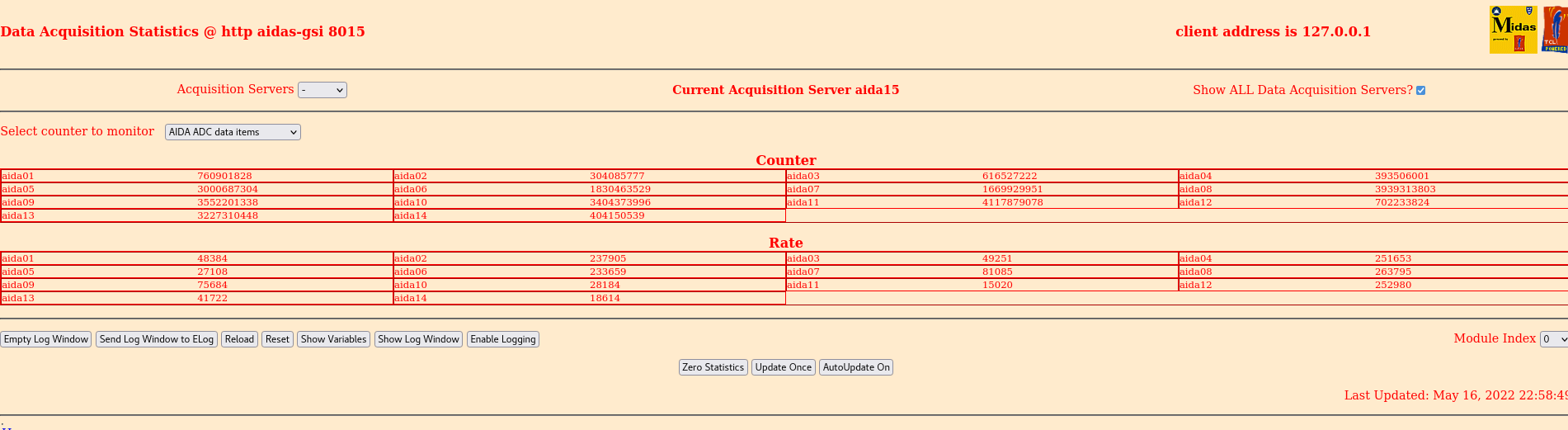
Task: Select the Counter value 3000687304 for aida05
Action: click(x=228, y=189)
